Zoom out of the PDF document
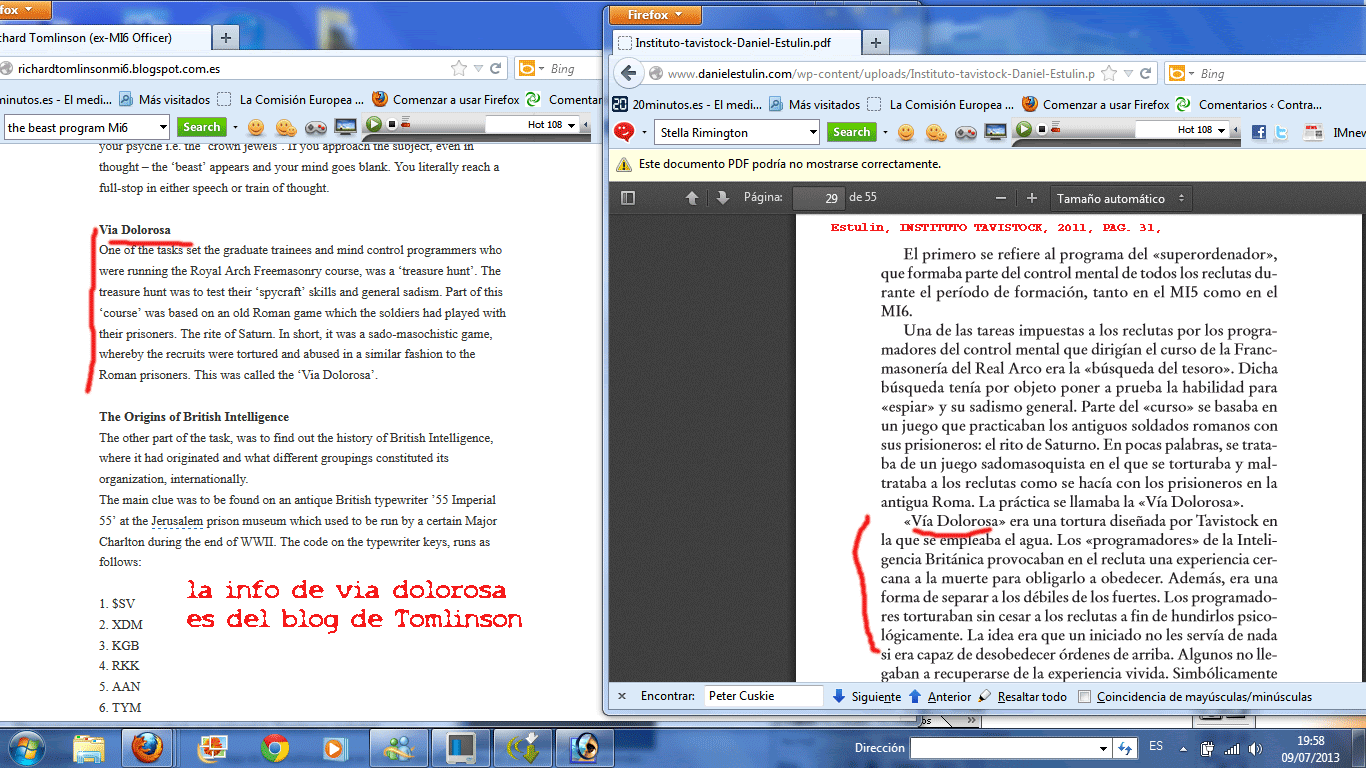The image size is (1366, 768). 1001,198
